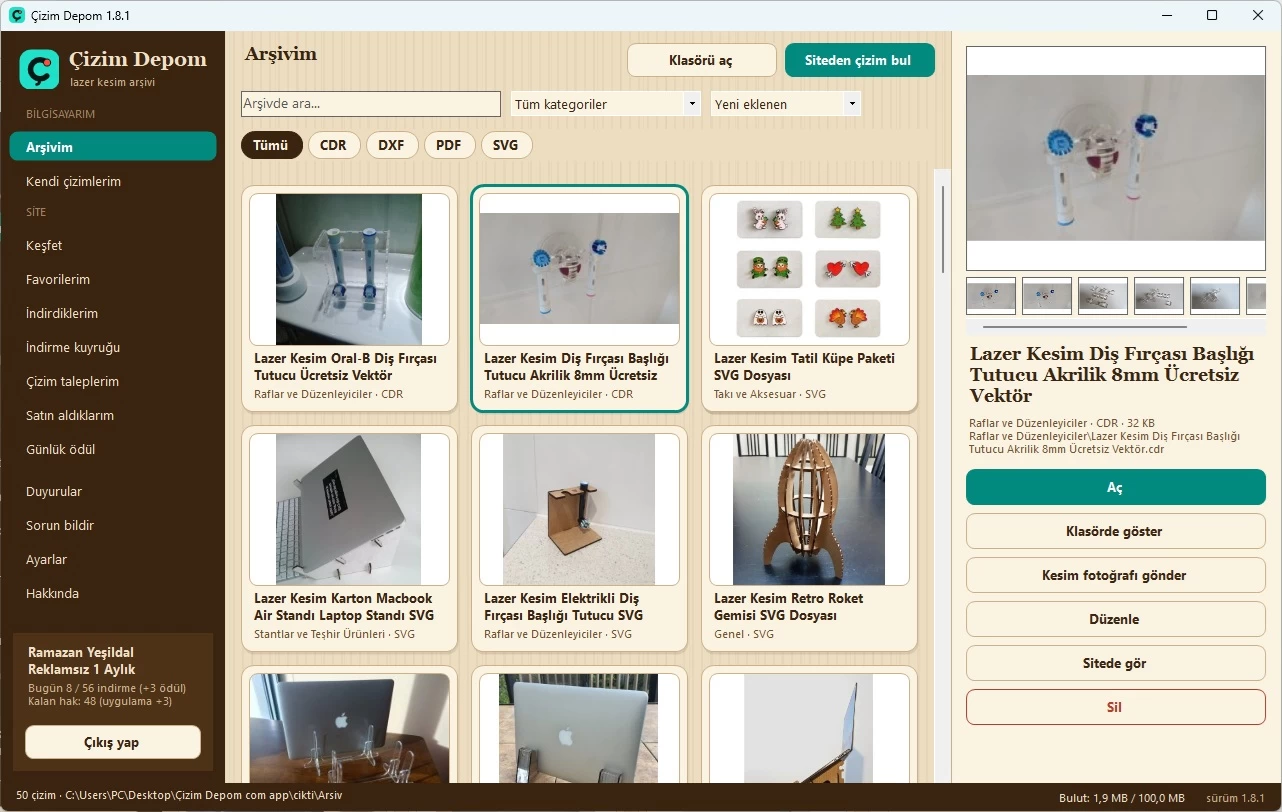Toggle the CDR format filter
The height and width of the screenshot is (812, 1282).
(333, 145)
